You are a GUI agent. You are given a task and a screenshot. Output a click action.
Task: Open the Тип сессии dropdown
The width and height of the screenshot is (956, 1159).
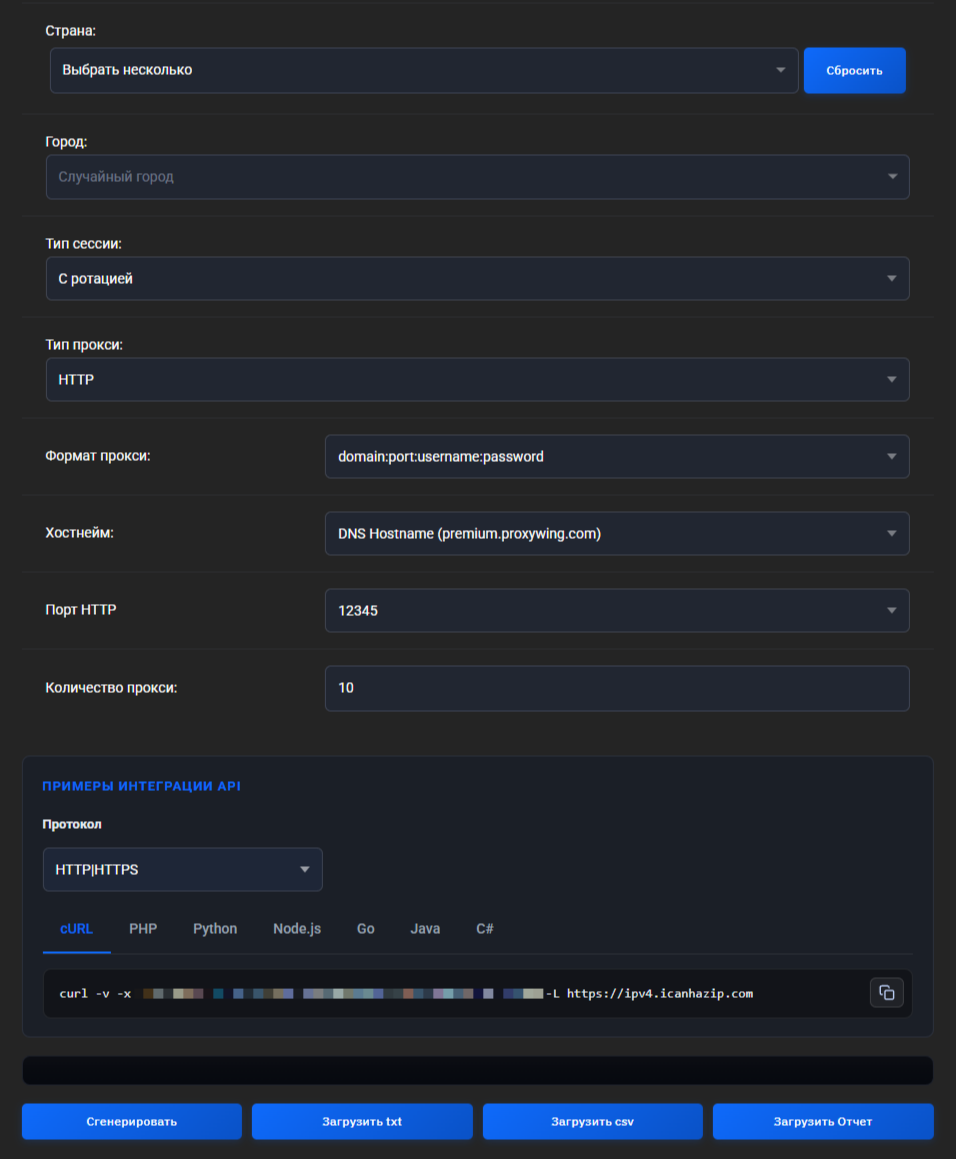[x=478, y=279]
